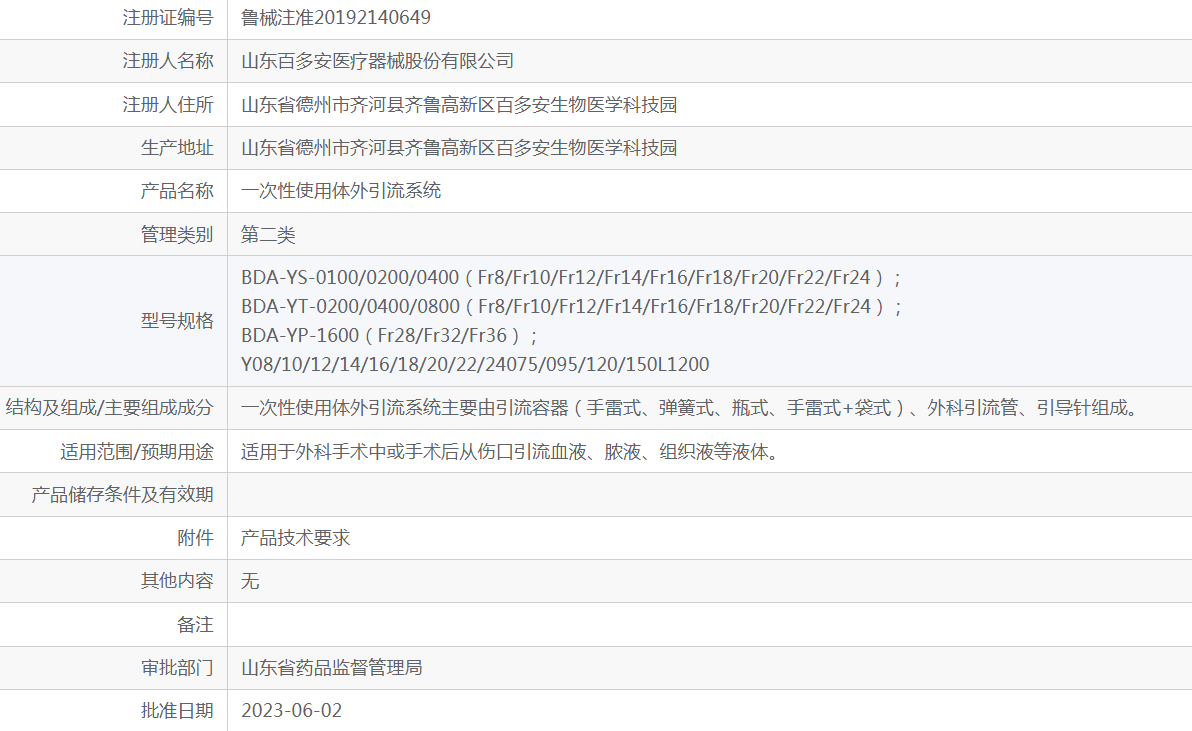Click the label 备注

pos(195,625)
